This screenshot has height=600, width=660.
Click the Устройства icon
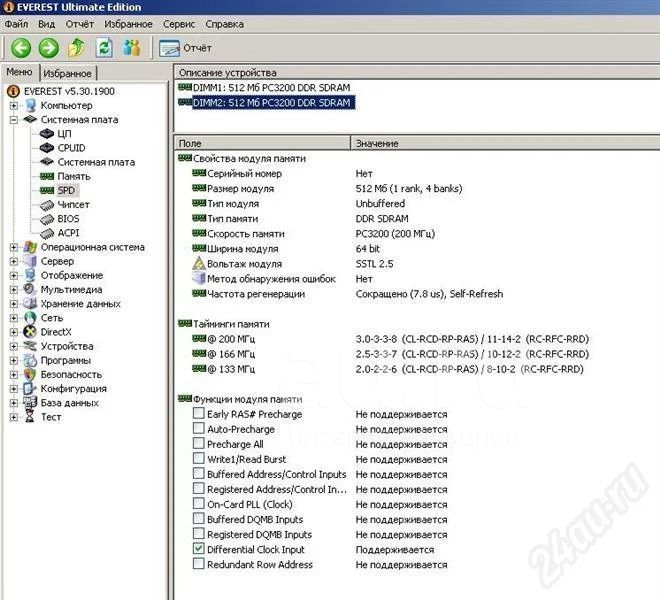click(x=30, y=346)
